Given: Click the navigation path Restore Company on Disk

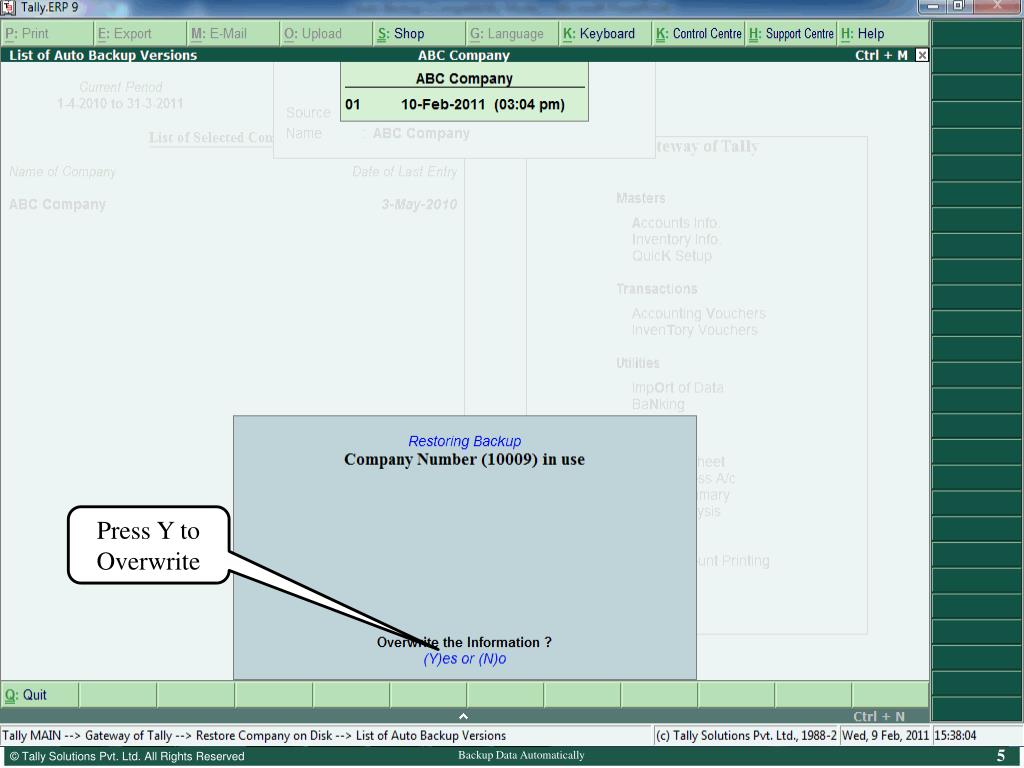Looking at the screenshot, I should [x=264, y=735].
